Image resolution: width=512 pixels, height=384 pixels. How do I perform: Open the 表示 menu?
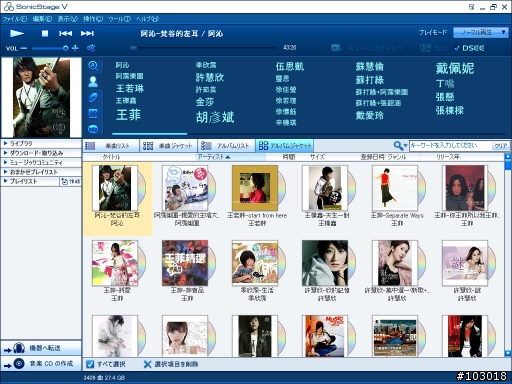pyautogui.click(x=68, y=19)
